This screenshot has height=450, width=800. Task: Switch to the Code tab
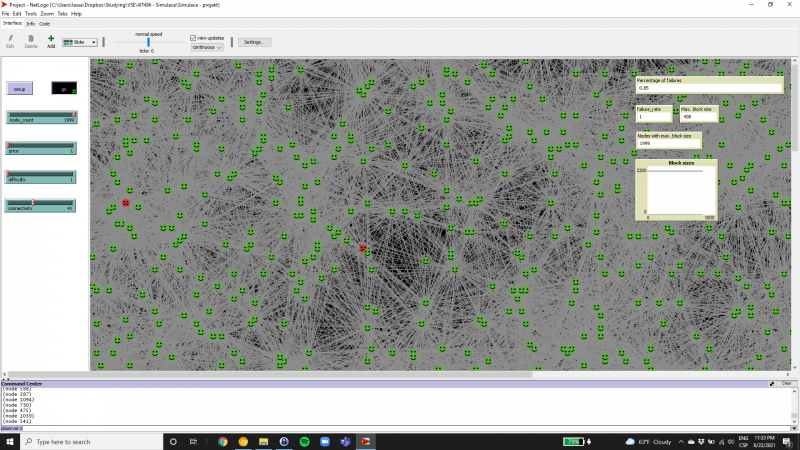tap(45, 23)
